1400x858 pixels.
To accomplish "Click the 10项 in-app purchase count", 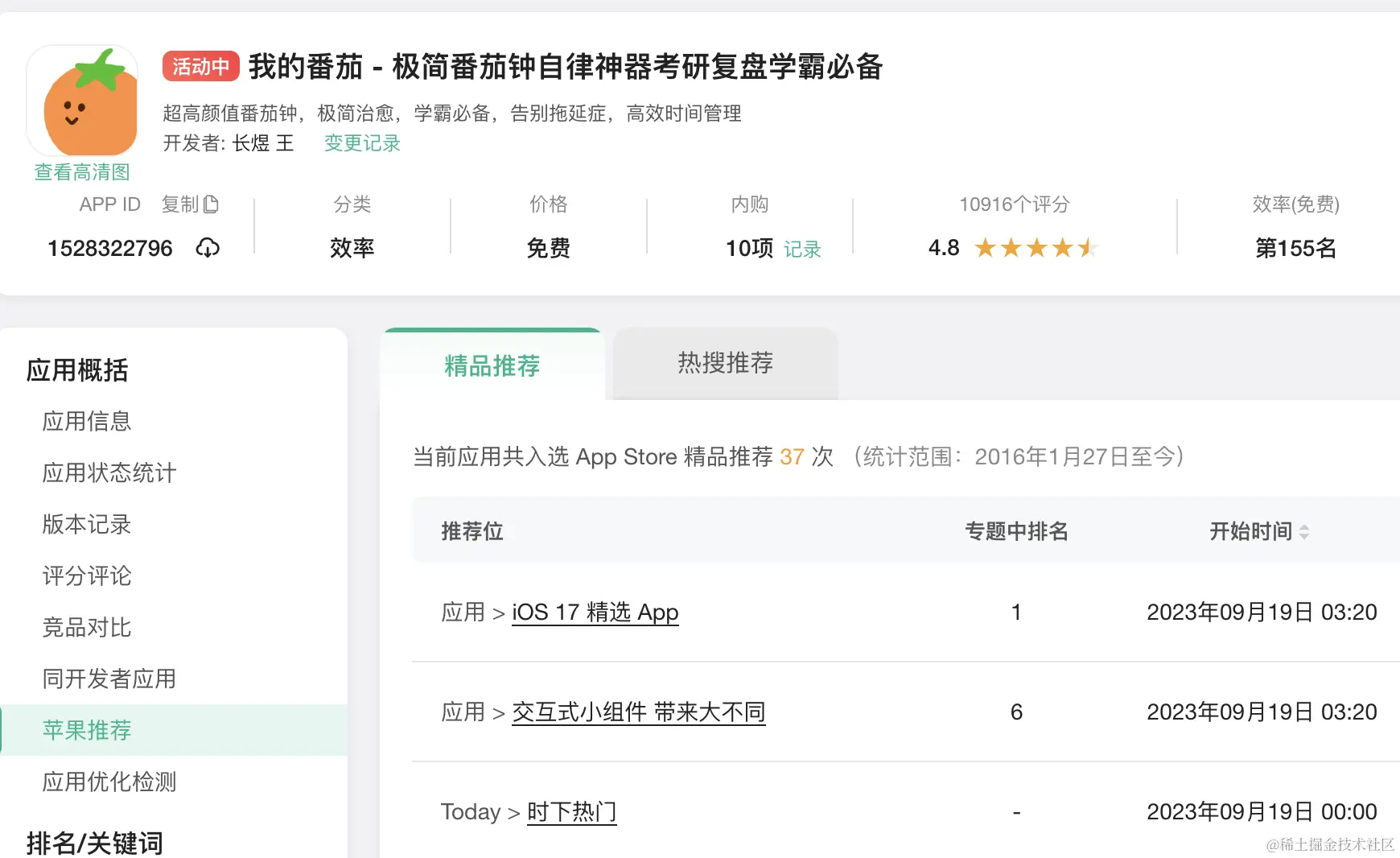I will tap(749, 248).
